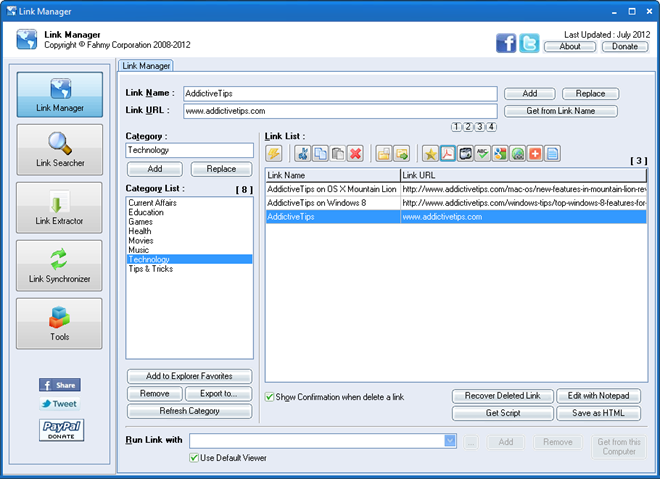The width and height of the screenshot is (660, 479).
Task: Click the Export to... button
Action: [x=218, y=394]
